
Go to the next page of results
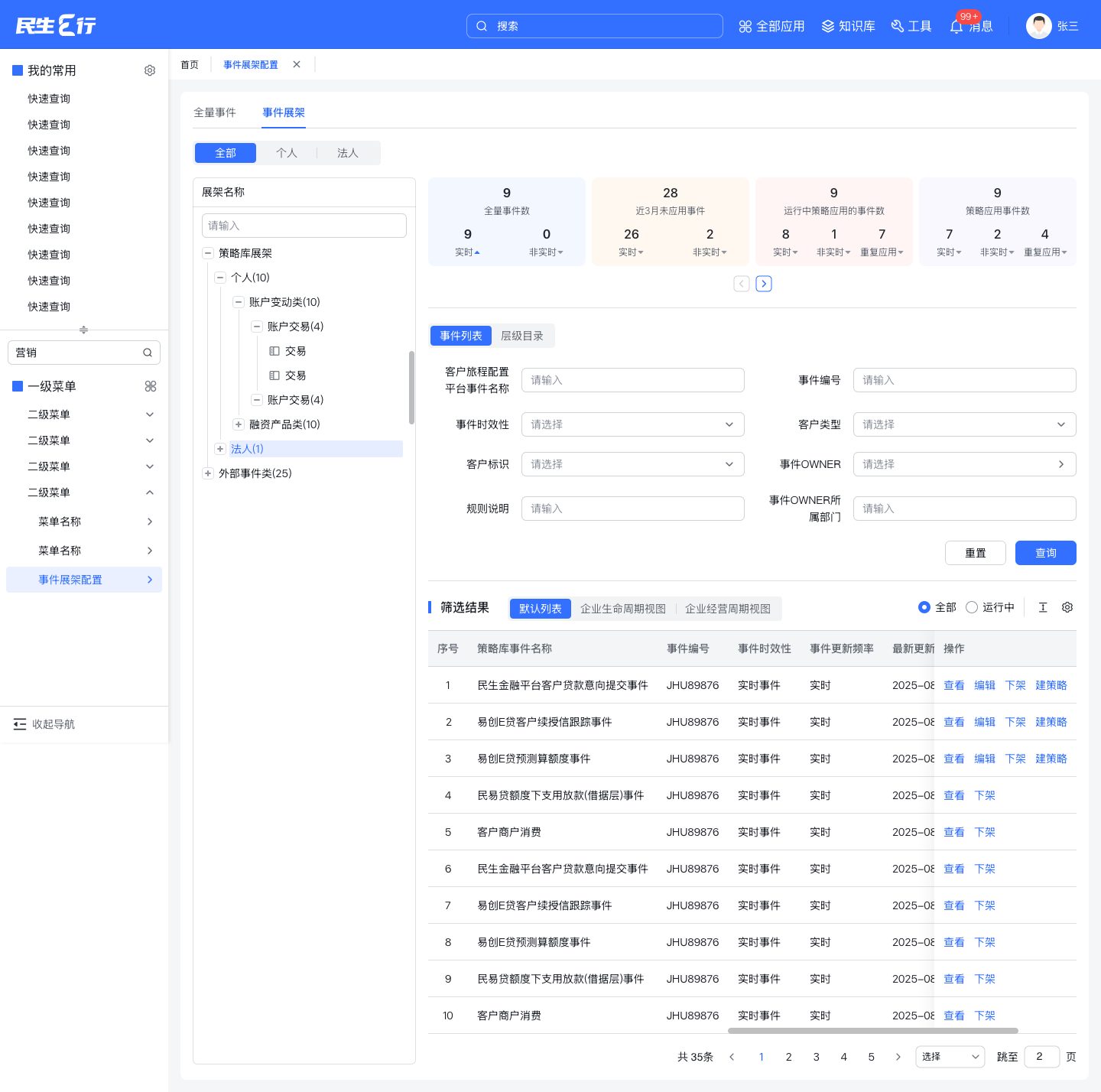(x=898, y=1057)
